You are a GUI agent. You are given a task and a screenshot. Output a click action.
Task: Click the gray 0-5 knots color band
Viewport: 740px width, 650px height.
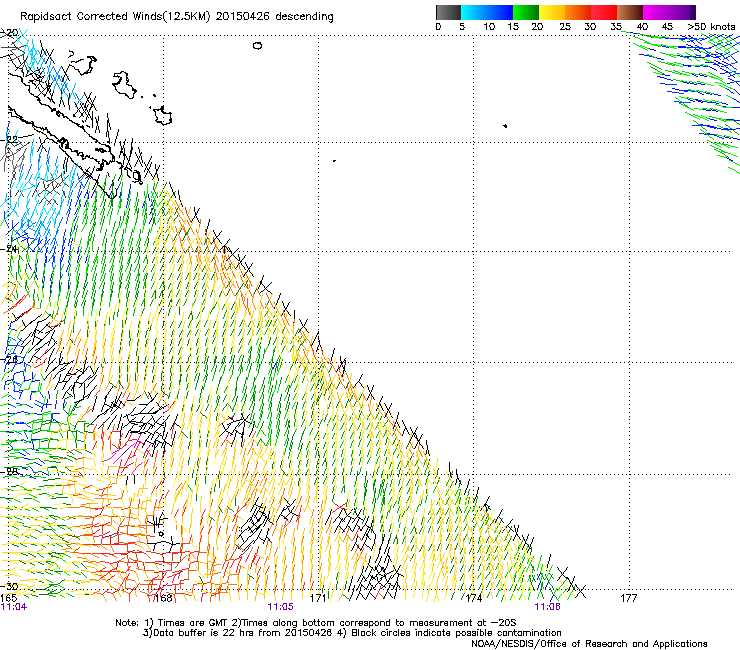click(x=448, y=12)
